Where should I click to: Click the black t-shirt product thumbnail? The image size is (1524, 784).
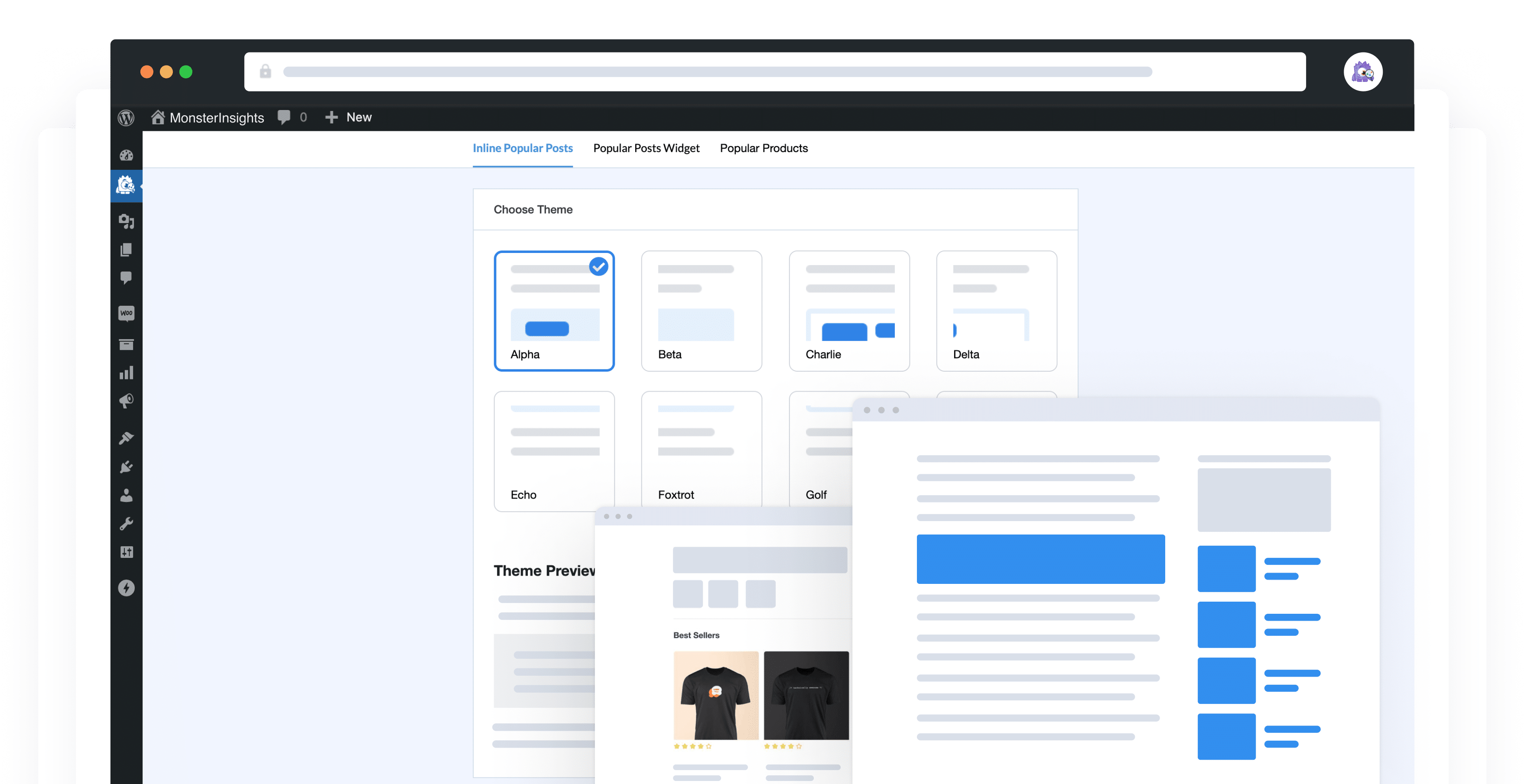tap(806, 695)
